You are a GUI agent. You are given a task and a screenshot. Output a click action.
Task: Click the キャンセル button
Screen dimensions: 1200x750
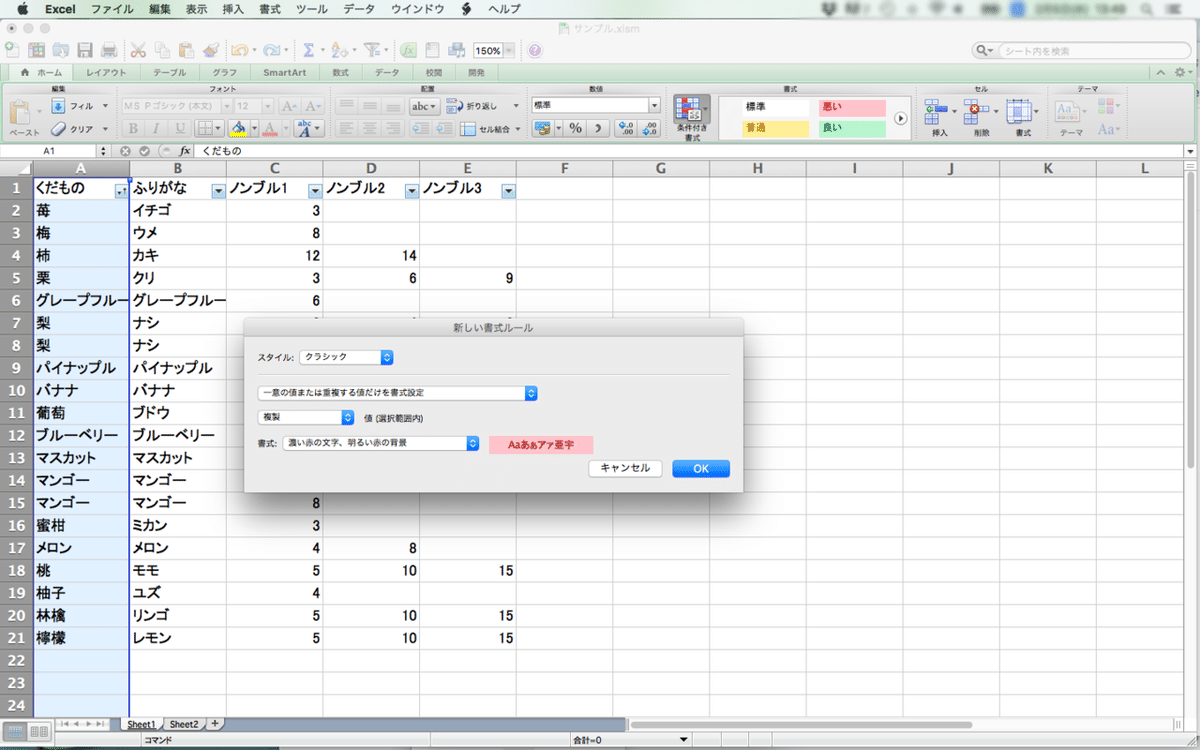pyautogui.click(x=625, y=468)
